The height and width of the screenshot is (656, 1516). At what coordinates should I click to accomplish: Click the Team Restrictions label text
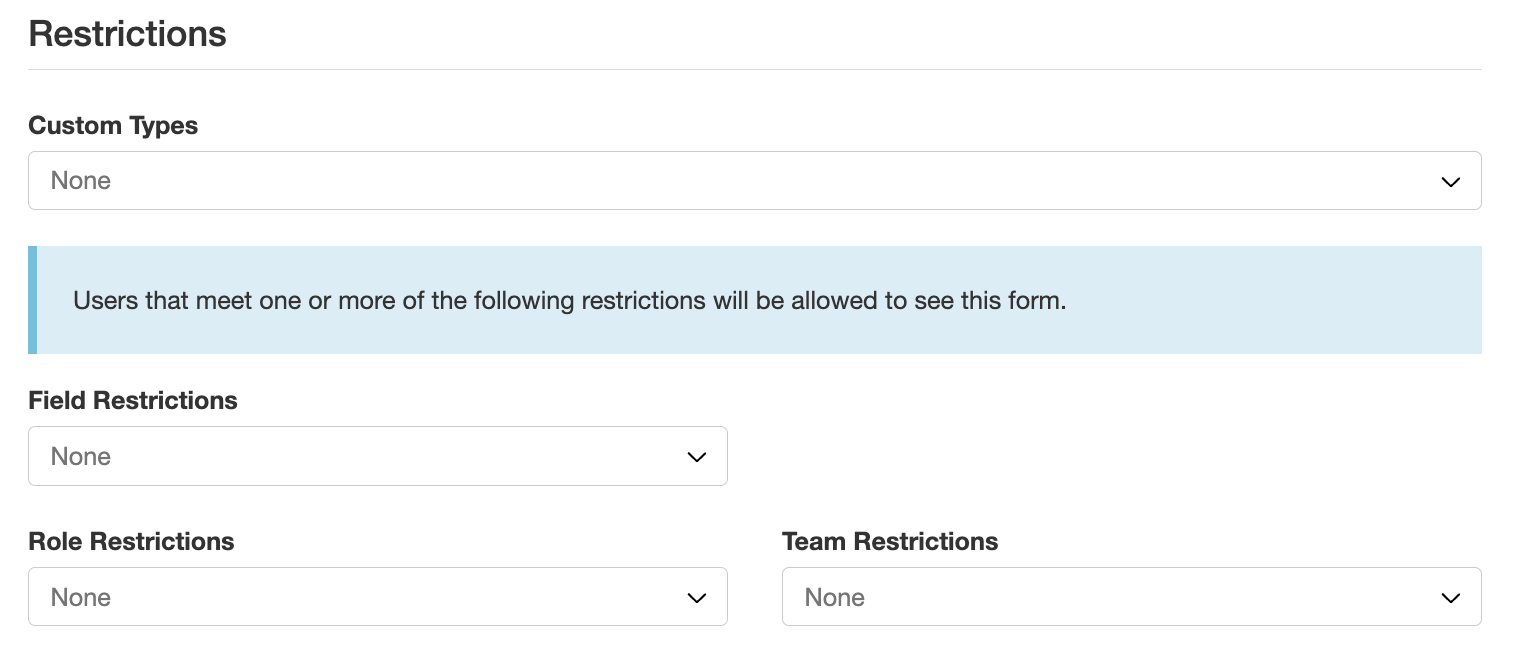tap(890, 542)
